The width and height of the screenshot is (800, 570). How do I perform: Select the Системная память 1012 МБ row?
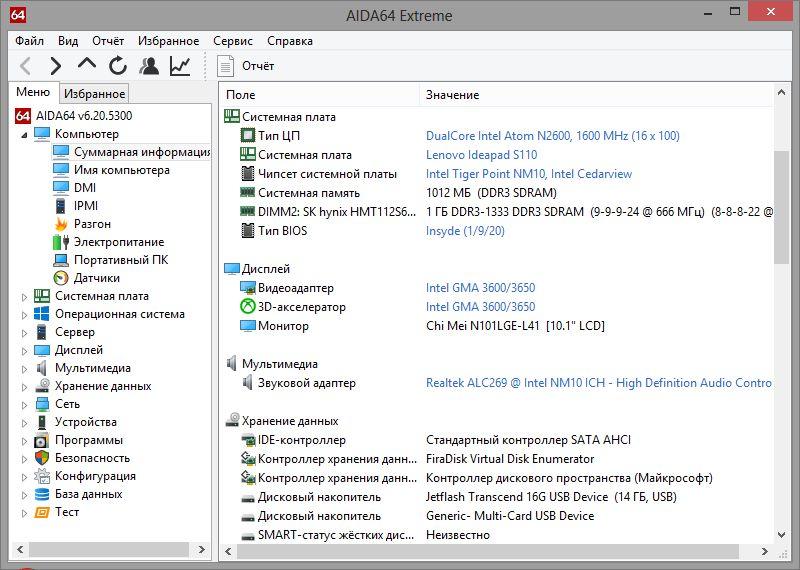click(x=498, y=193)
